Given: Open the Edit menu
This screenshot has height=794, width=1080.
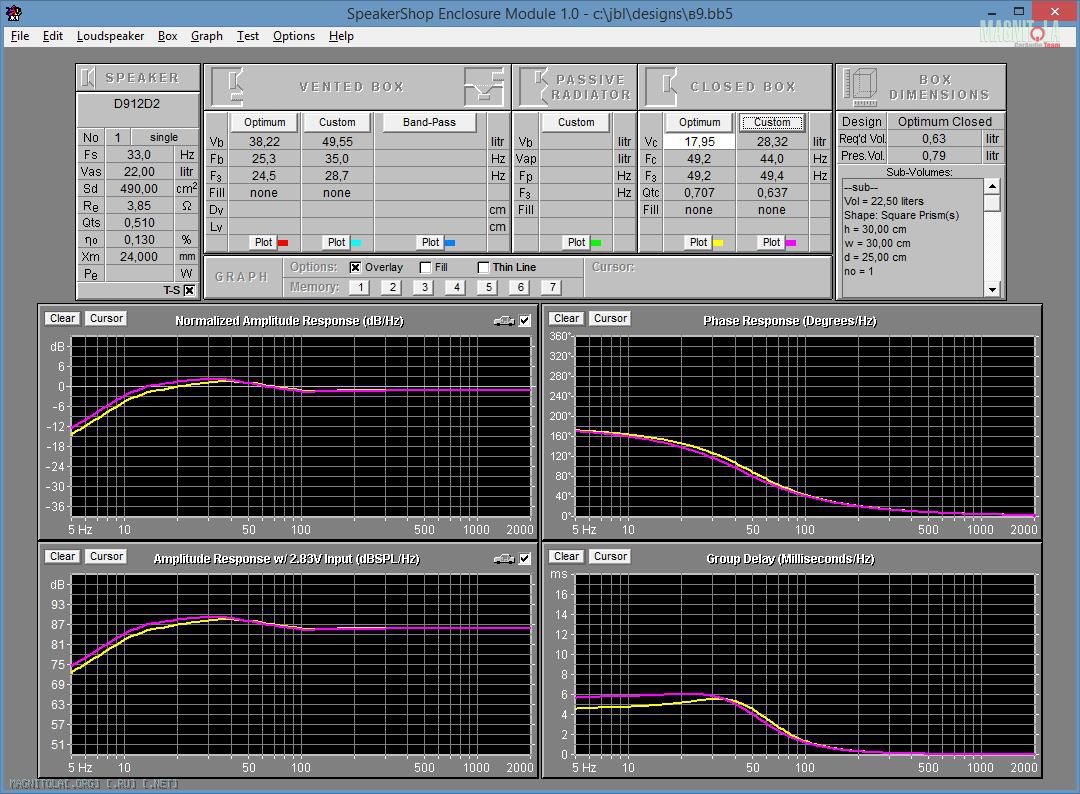Looking at the screenshot, I should coord(52,36).
